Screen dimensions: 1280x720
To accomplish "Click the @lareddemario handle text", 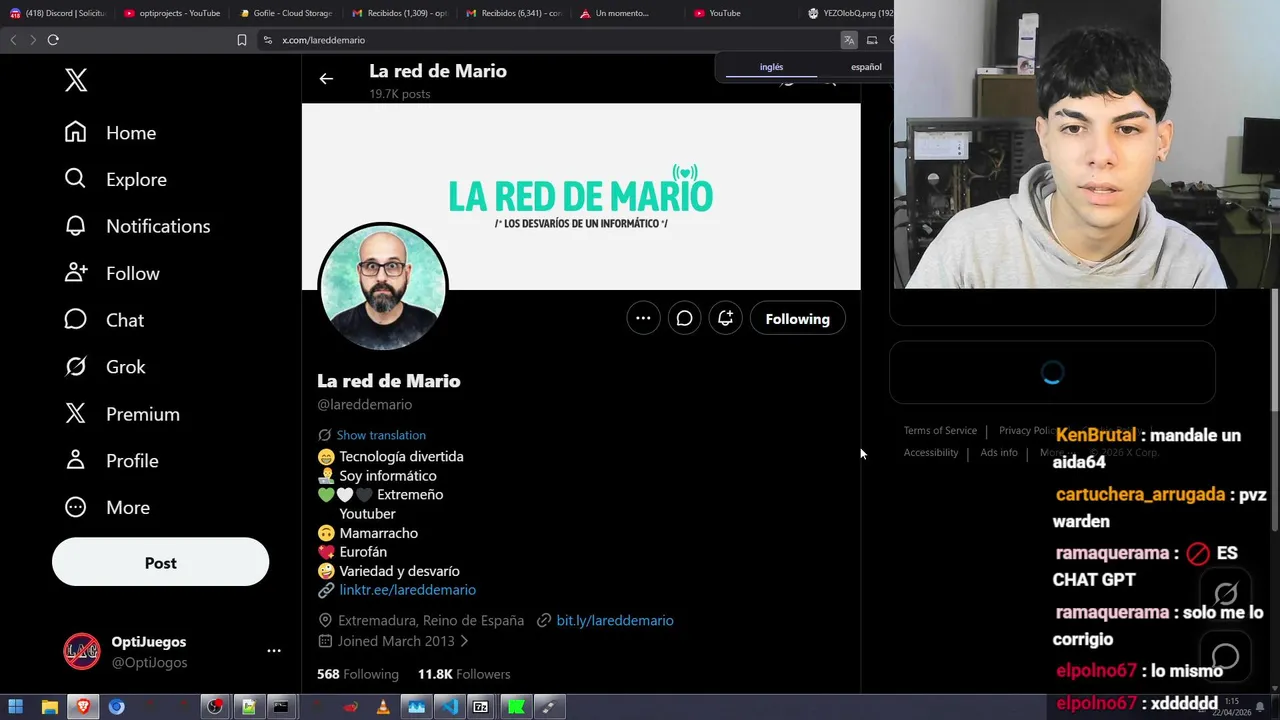I will 365,405.
